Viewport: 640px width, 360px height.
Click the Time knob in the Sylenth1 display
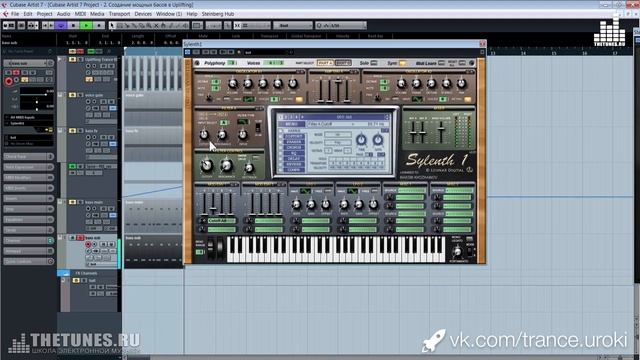coord(361,140)
